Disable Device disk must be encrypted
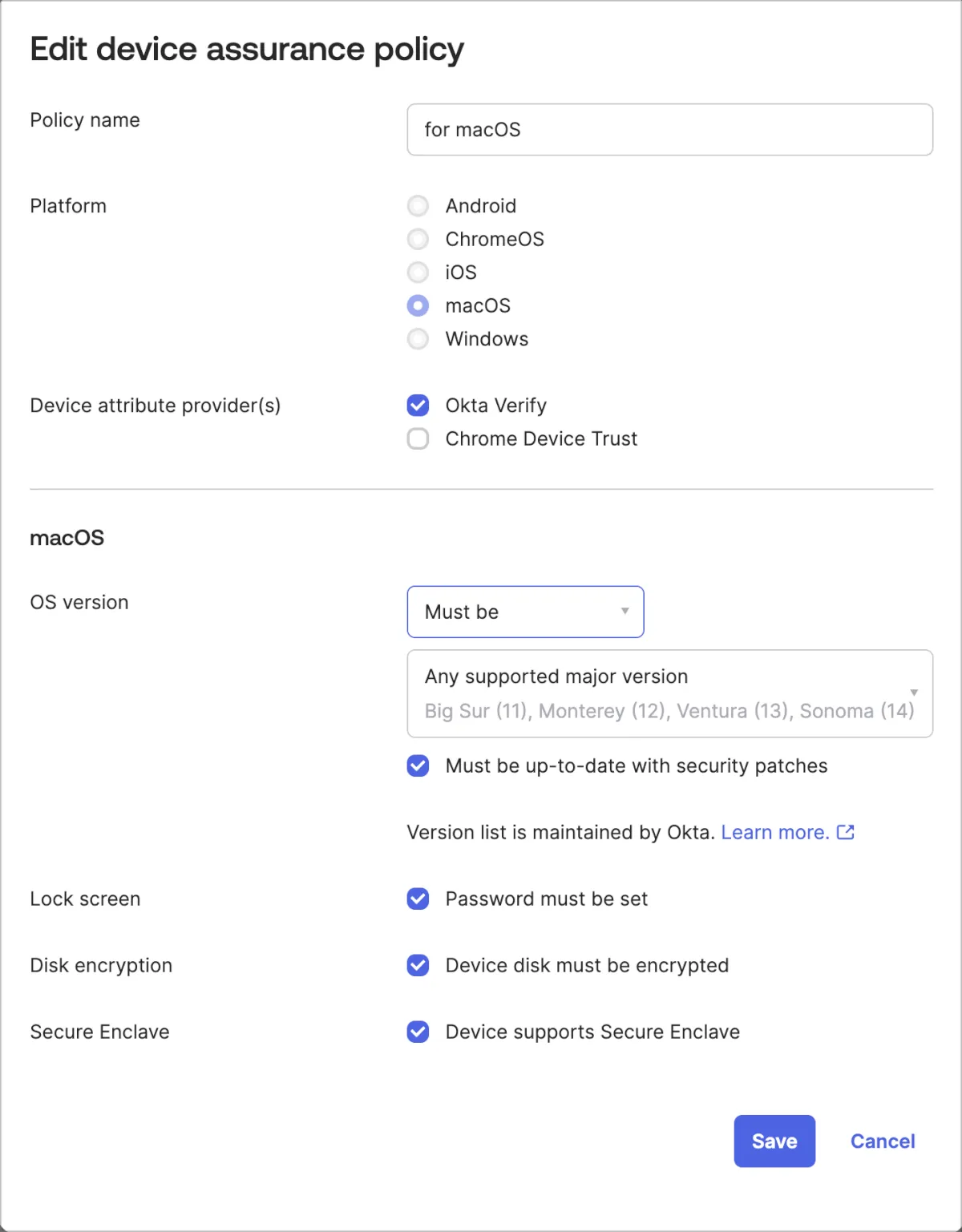The image size is (962, 1232). (418, 965)
